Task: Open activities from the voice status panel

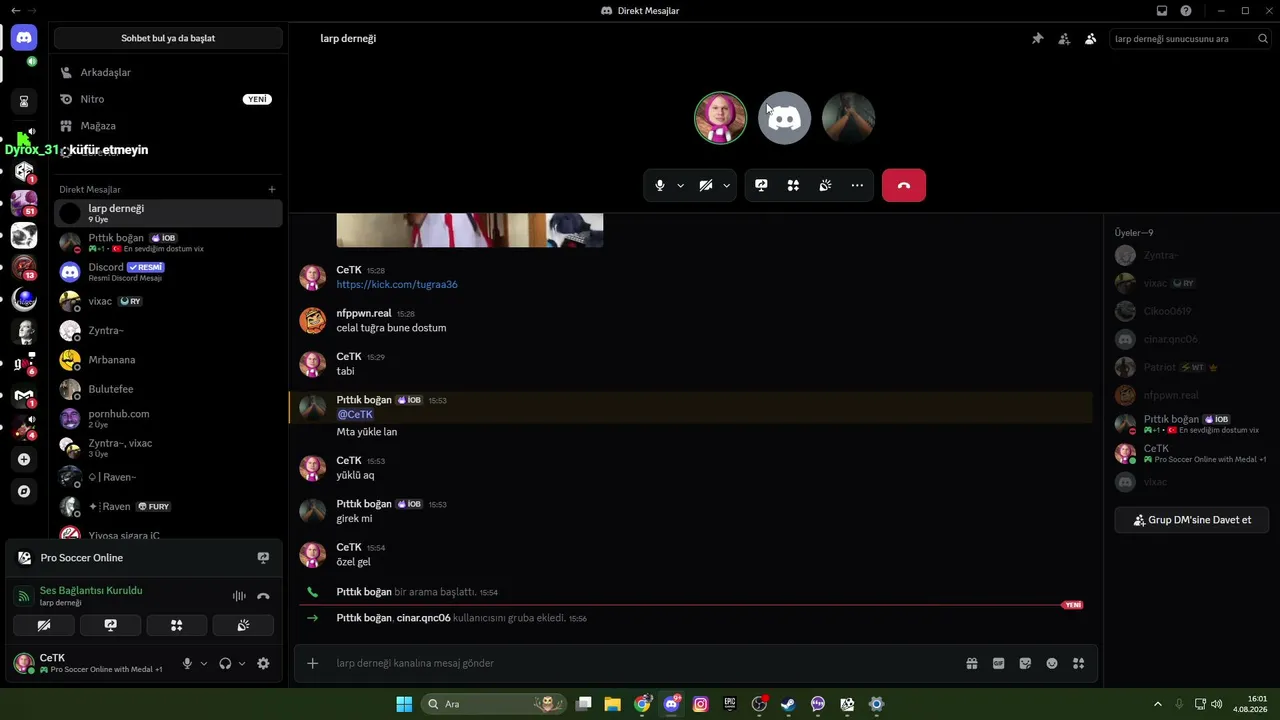Action: (x=176, y=625)
